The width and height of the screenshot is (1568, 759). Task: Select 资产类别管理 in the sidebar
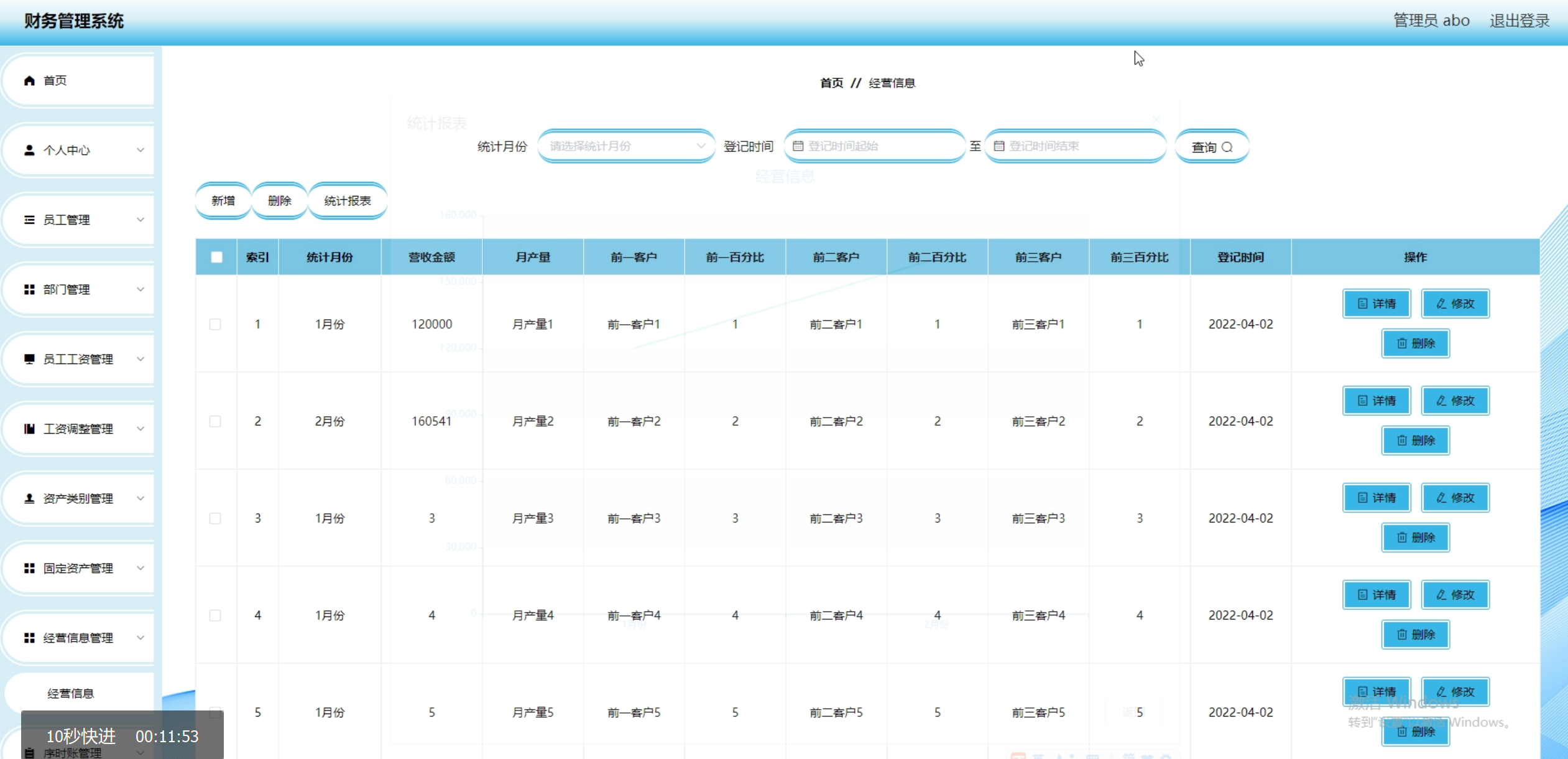pyautogui.click(x=78, y=499)
